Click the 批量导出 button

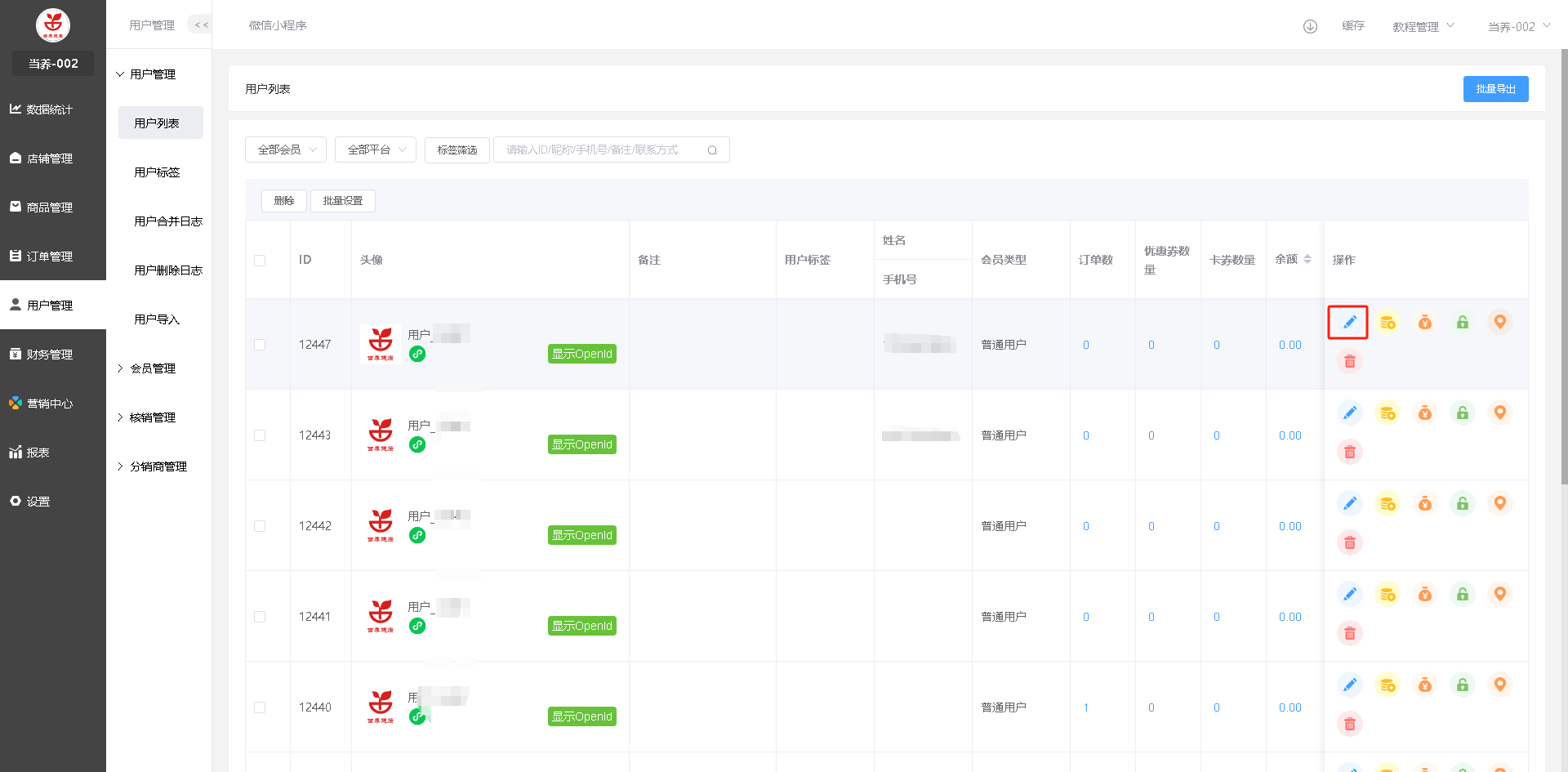1495,89
